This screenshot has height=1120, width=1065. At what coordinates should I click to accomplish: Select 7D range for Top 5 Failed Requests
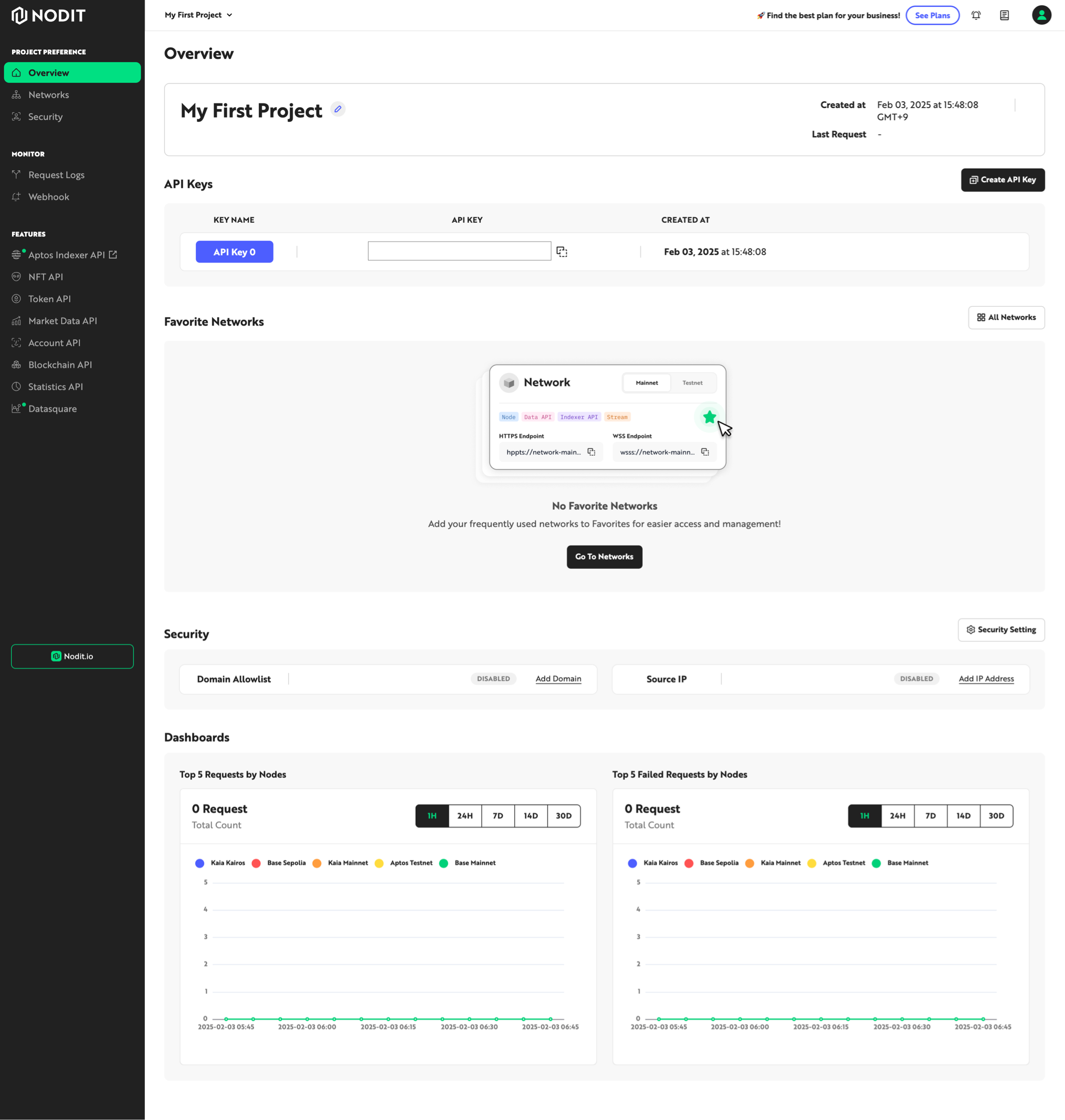[x=930, y=815]
